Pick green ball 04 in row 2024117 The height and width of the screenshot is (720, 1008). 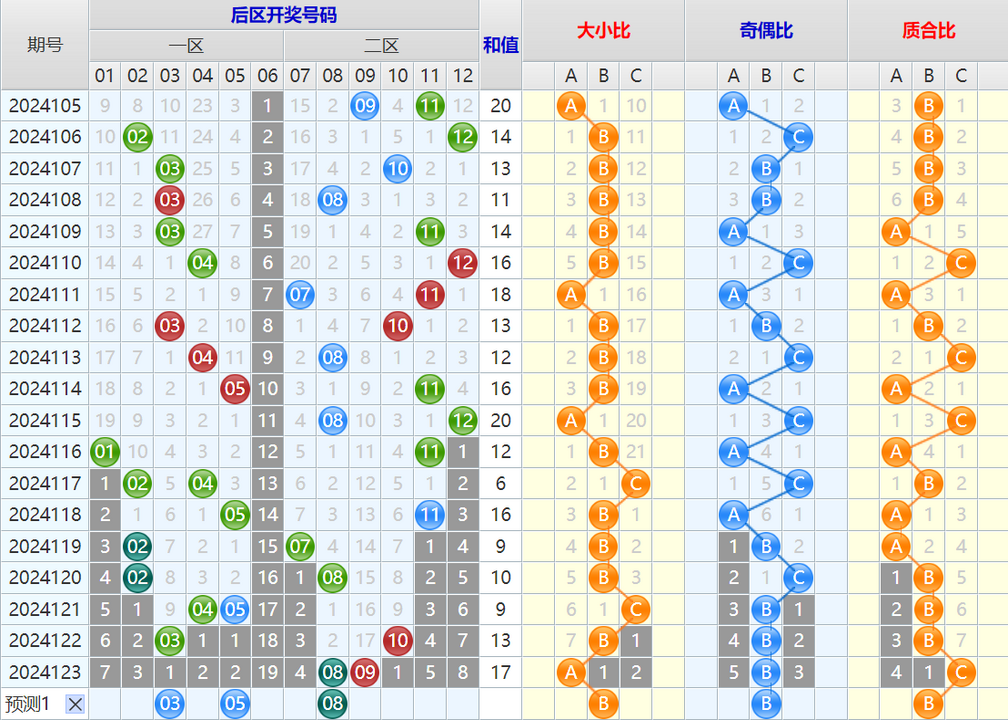pos(202,483)
